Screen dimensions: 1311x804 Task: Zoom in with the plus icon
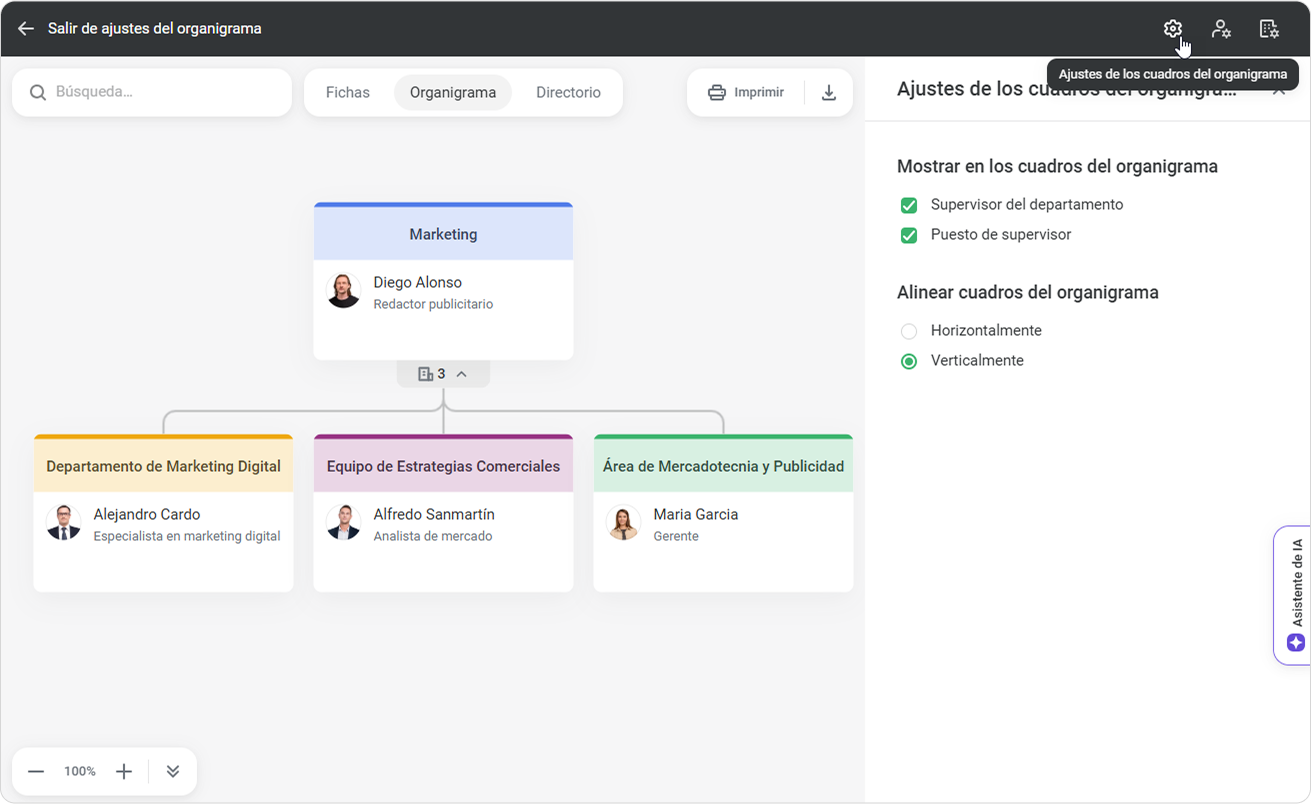click(x=124, y=771)
